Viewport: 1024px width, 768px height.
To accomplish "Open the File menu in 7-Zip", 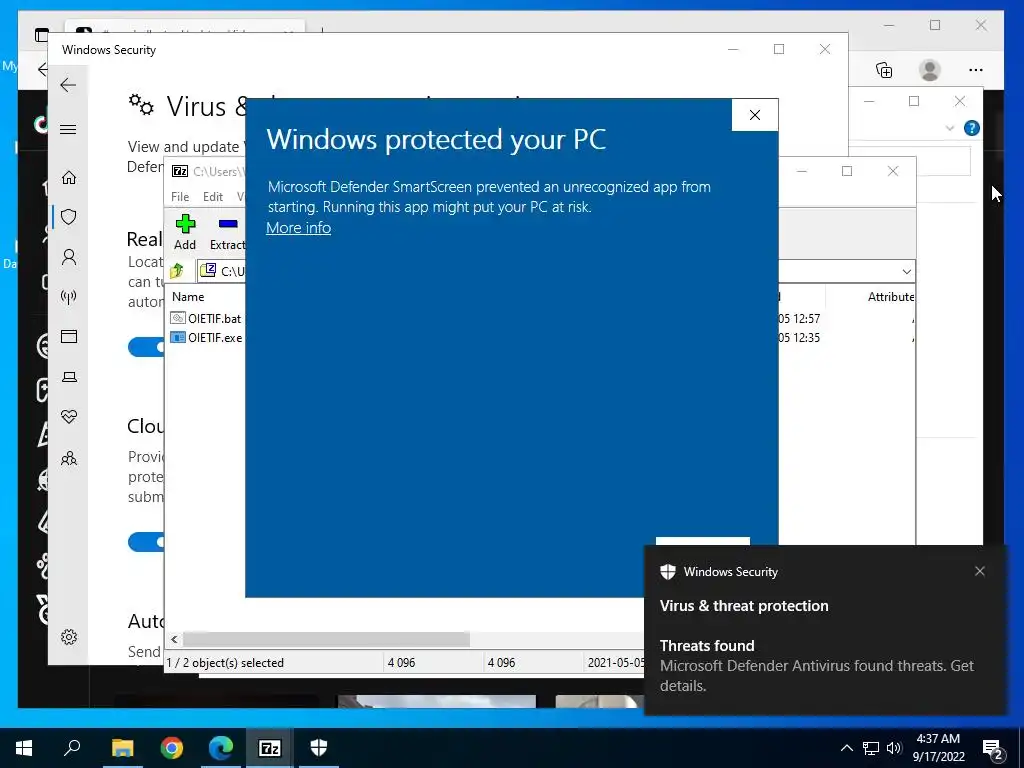I will [180, 197].
